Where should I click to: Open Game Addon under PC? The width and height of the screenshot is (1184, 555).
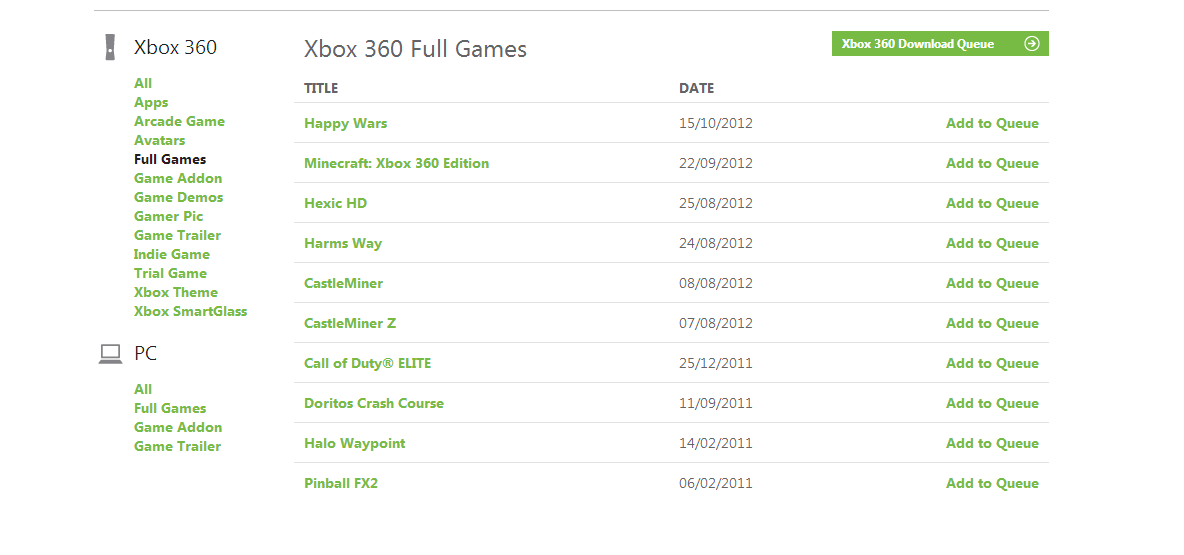[x=178, y=427]
